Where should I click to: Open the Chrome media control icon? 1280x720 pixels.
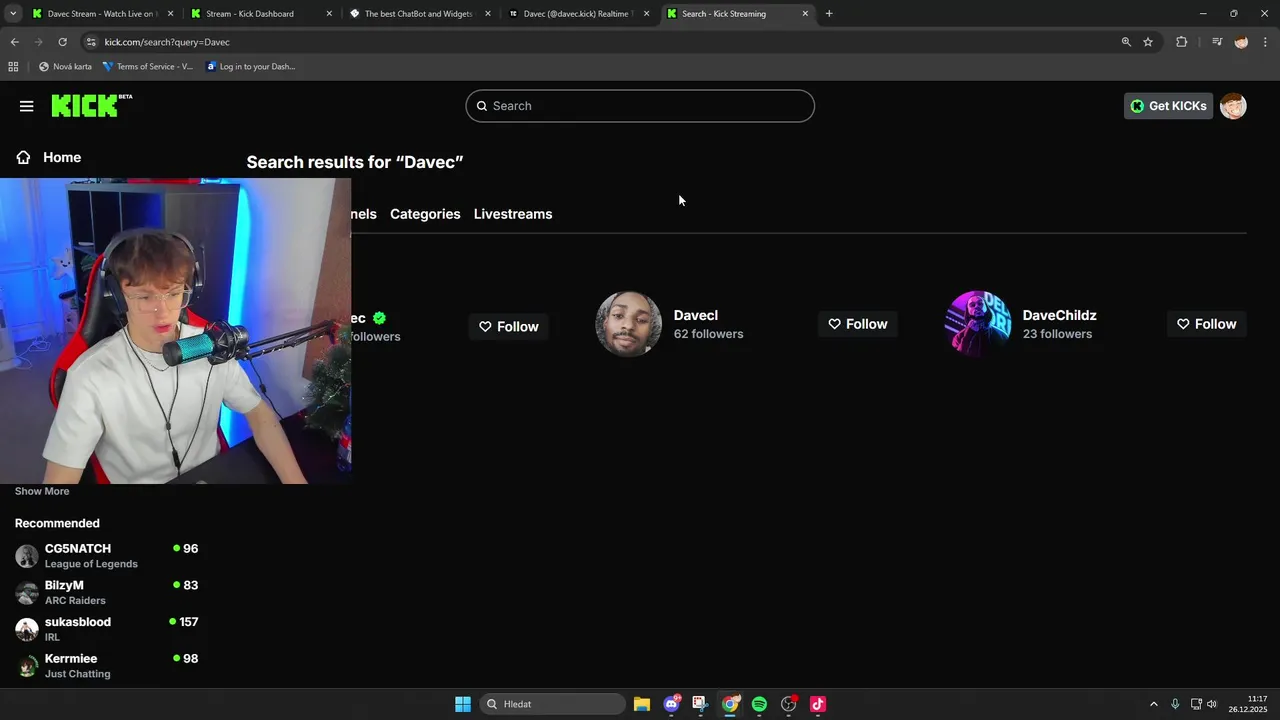1217,42
